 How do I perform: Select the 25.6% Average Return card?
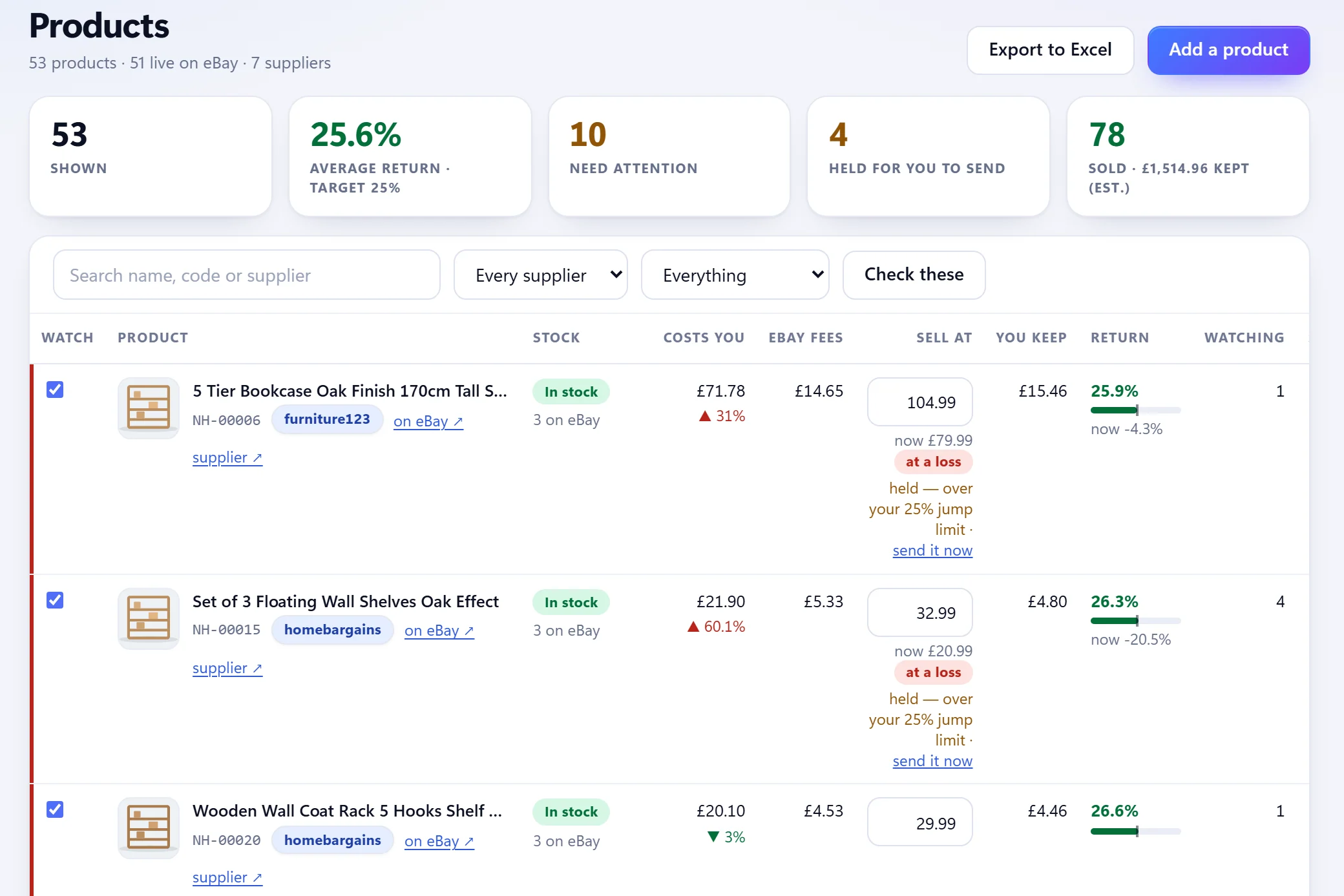pyautogui.click(x=410, y=156)
